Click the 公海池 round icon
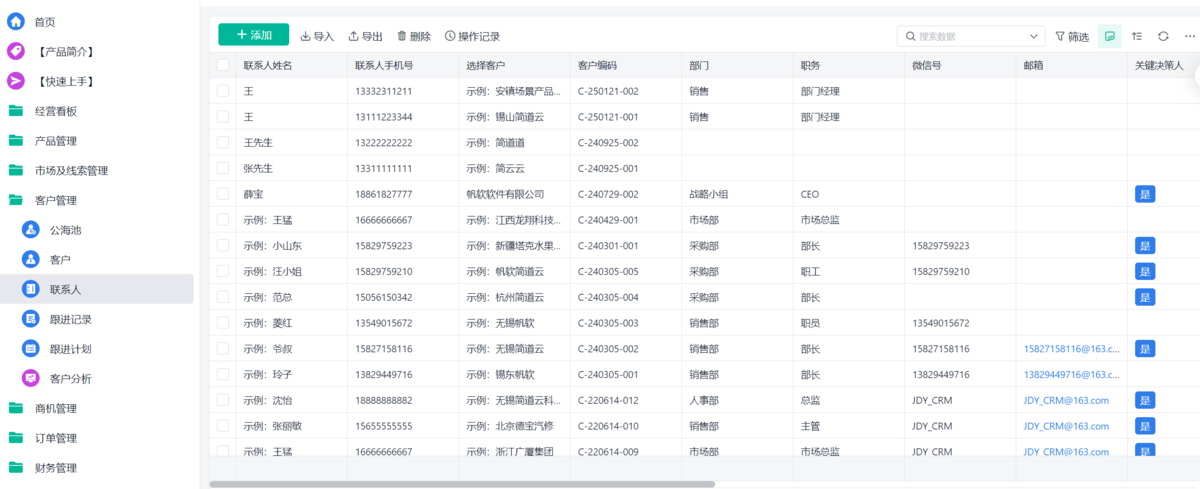 point(31,230)
